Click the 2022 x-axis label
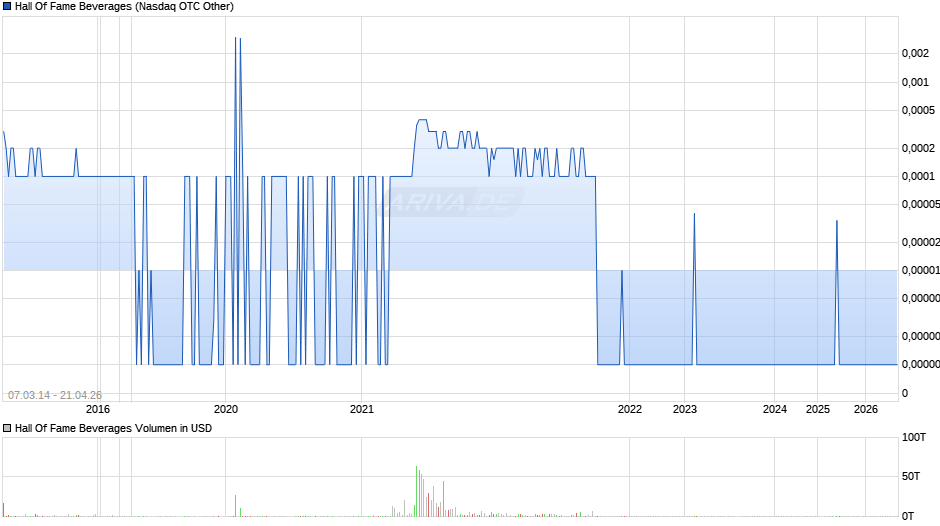The width and height of the screenshot is (940, 526). (629, 409)
